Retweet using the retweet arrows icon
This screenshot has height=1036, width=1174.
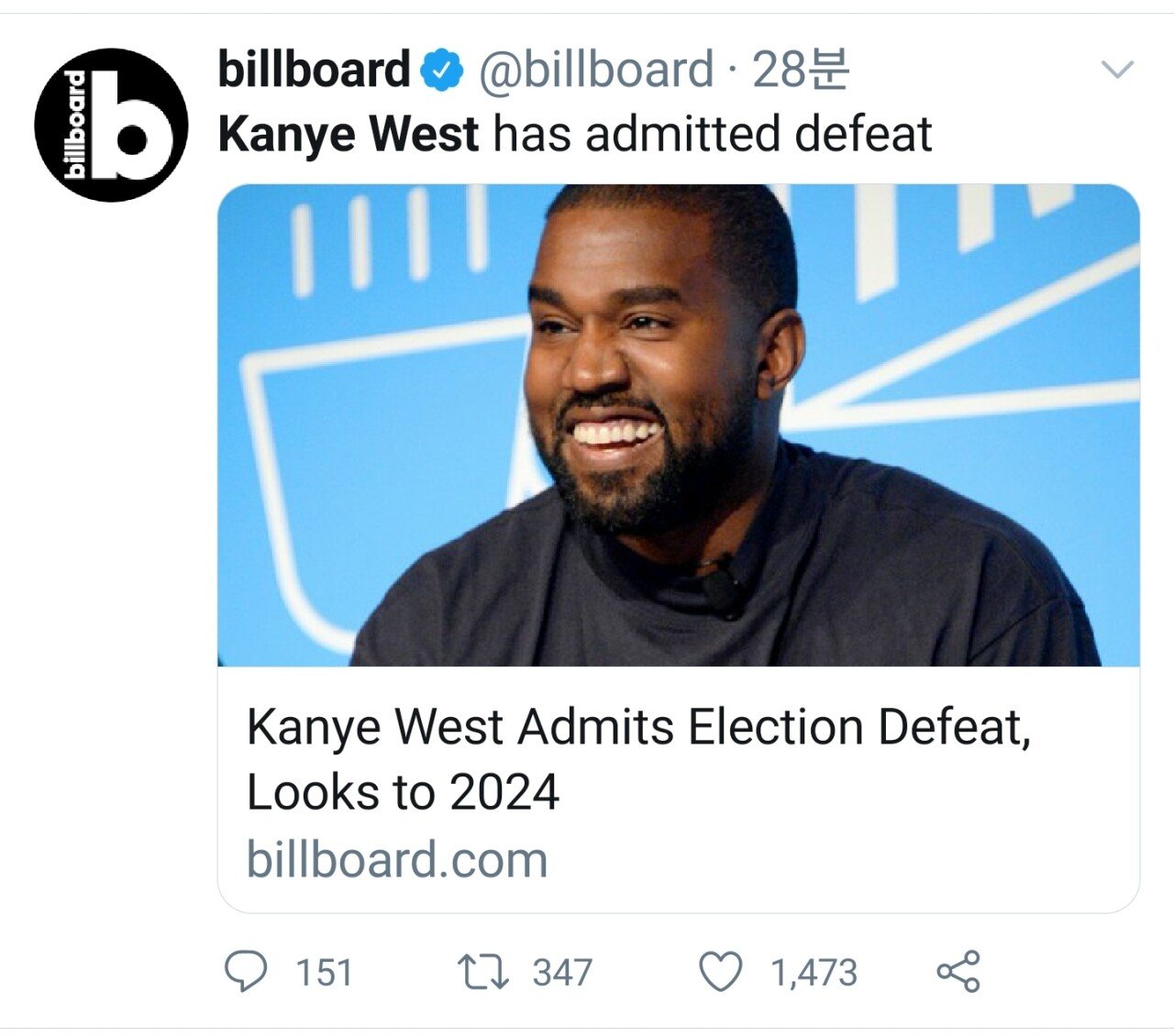(x=483, y=972)
